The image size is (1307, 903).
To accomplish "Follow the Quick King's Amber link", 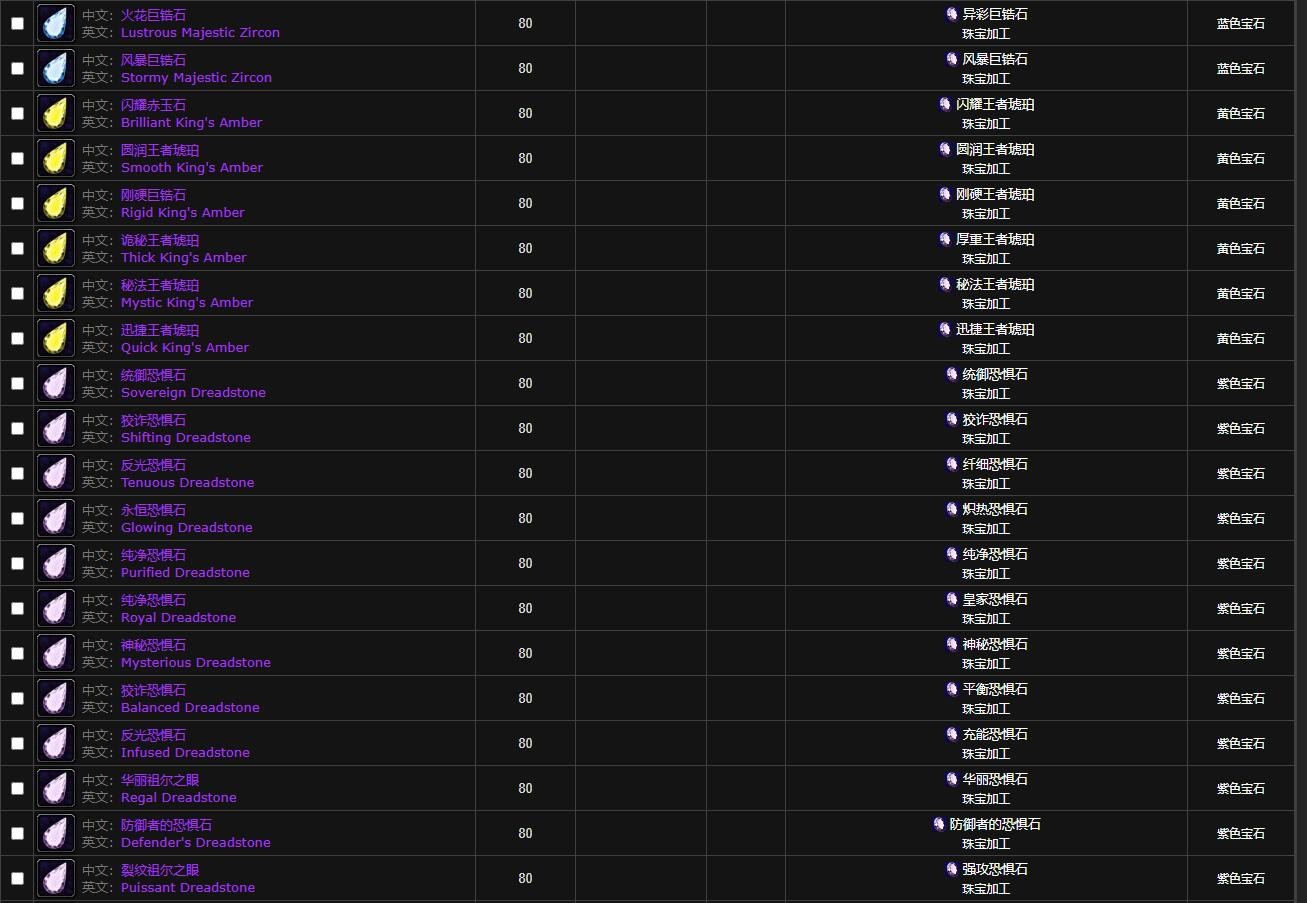I will pos(184,348).
